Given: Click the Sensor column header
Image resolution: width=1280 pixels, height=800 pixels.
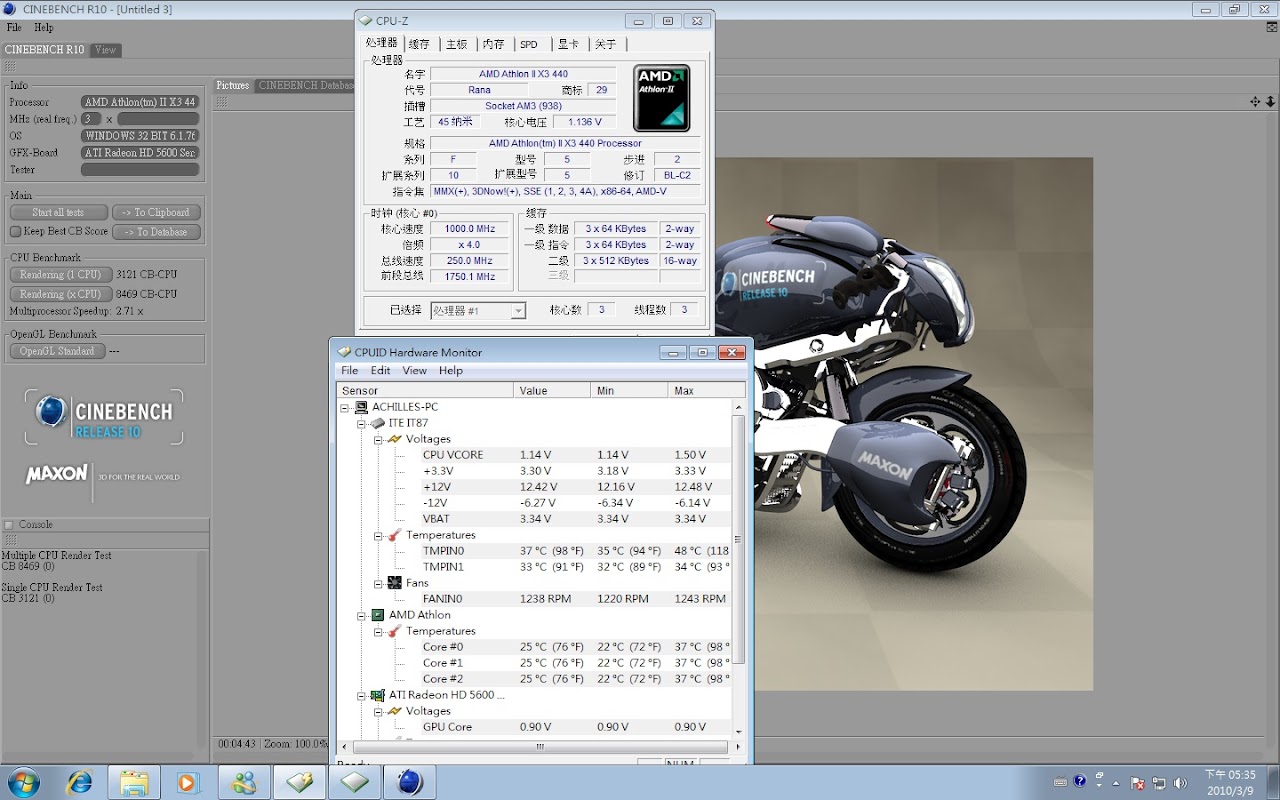Looking at the screenshot, I should (425, 390).
